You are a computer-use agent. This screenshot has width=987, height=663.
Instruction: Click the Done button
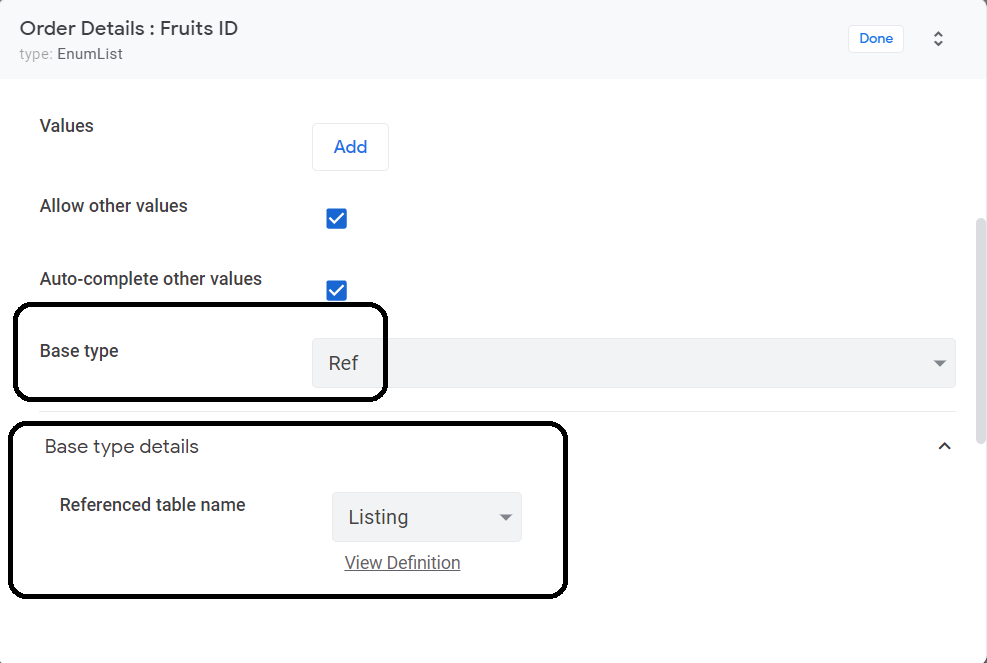[876, 39]
